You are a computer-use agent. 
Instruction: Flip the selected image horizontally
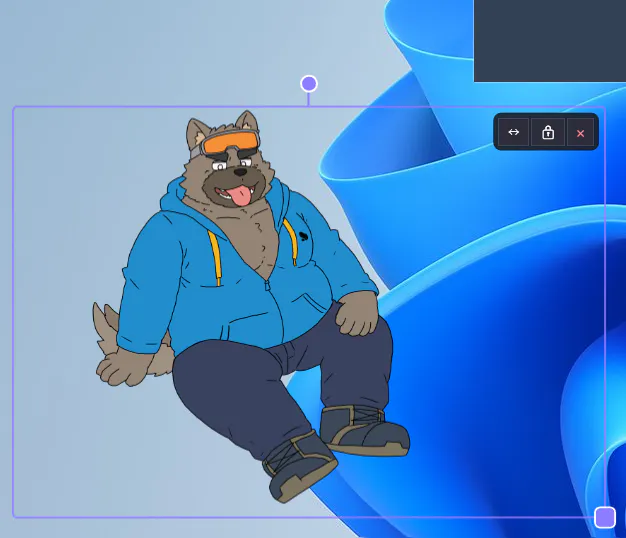[513, 132]
